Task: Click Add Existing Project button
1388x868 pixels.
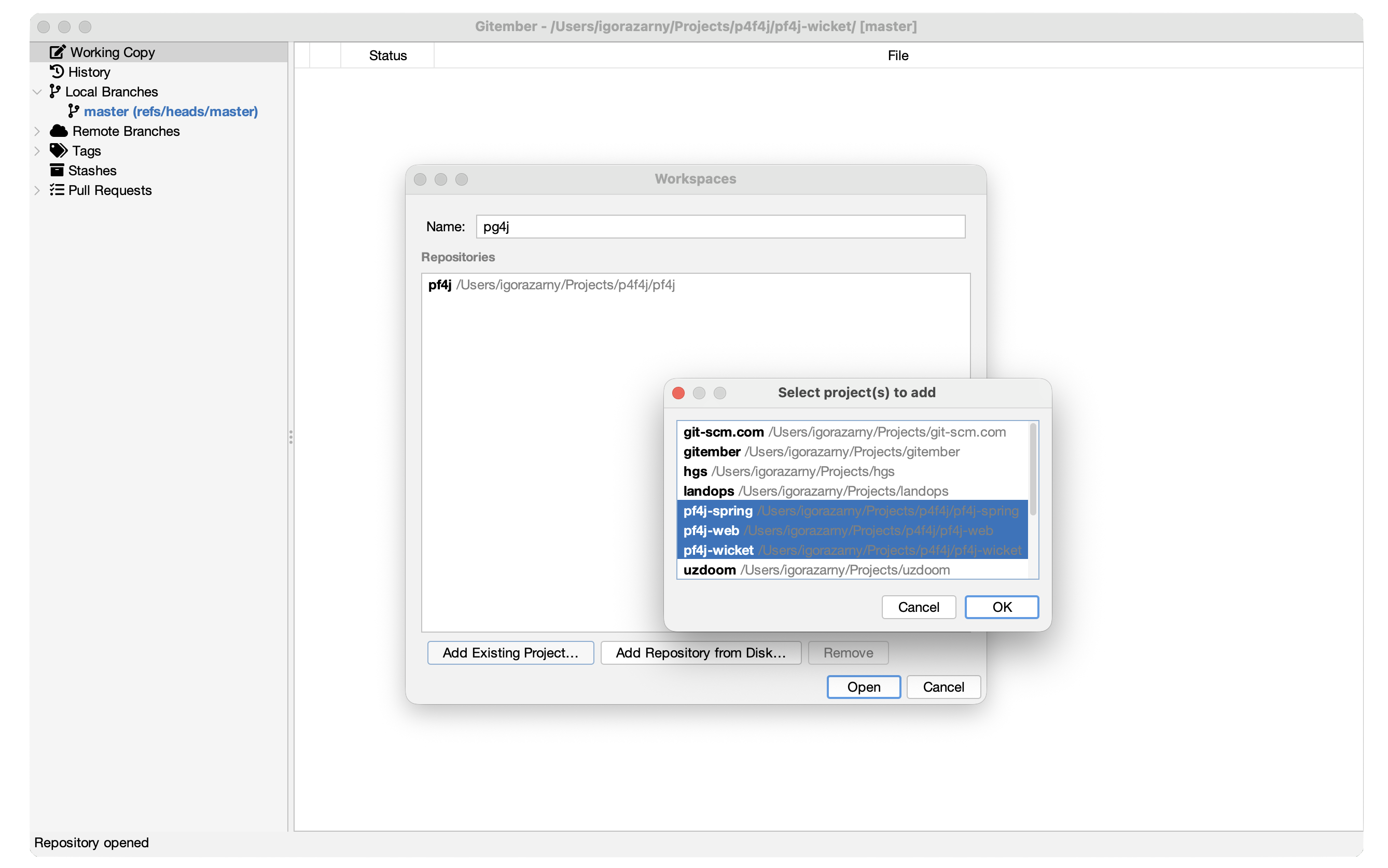Action: click(510, 653)
